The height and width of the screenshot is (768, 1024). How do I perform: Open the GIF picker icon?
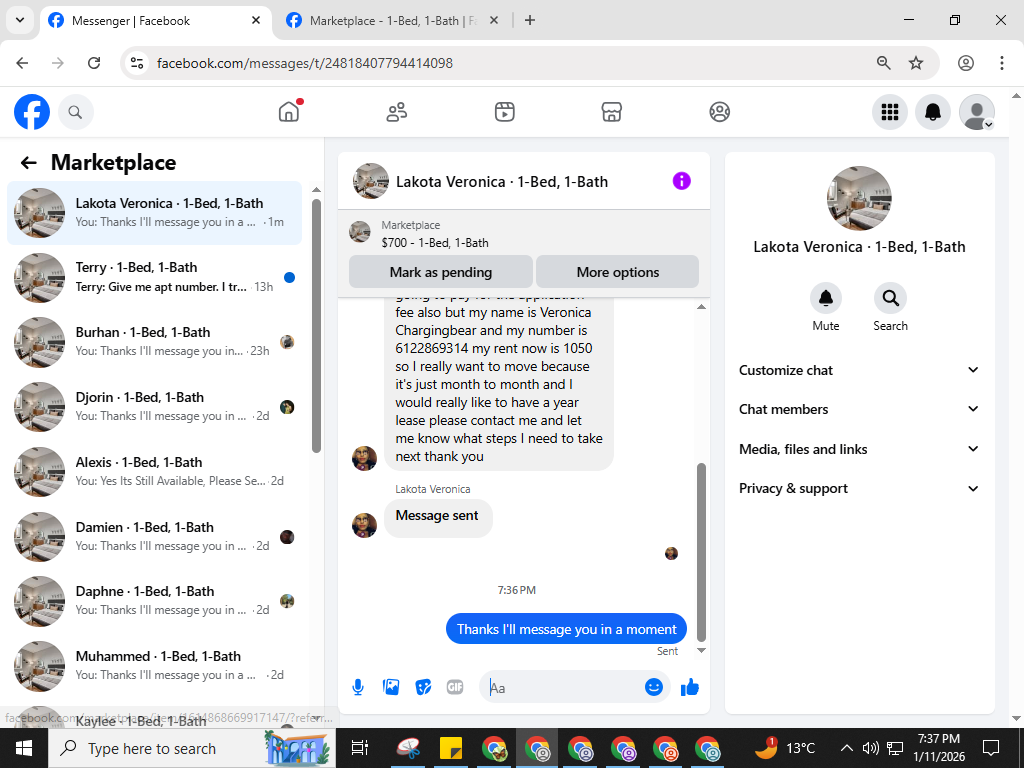point(455,687)
